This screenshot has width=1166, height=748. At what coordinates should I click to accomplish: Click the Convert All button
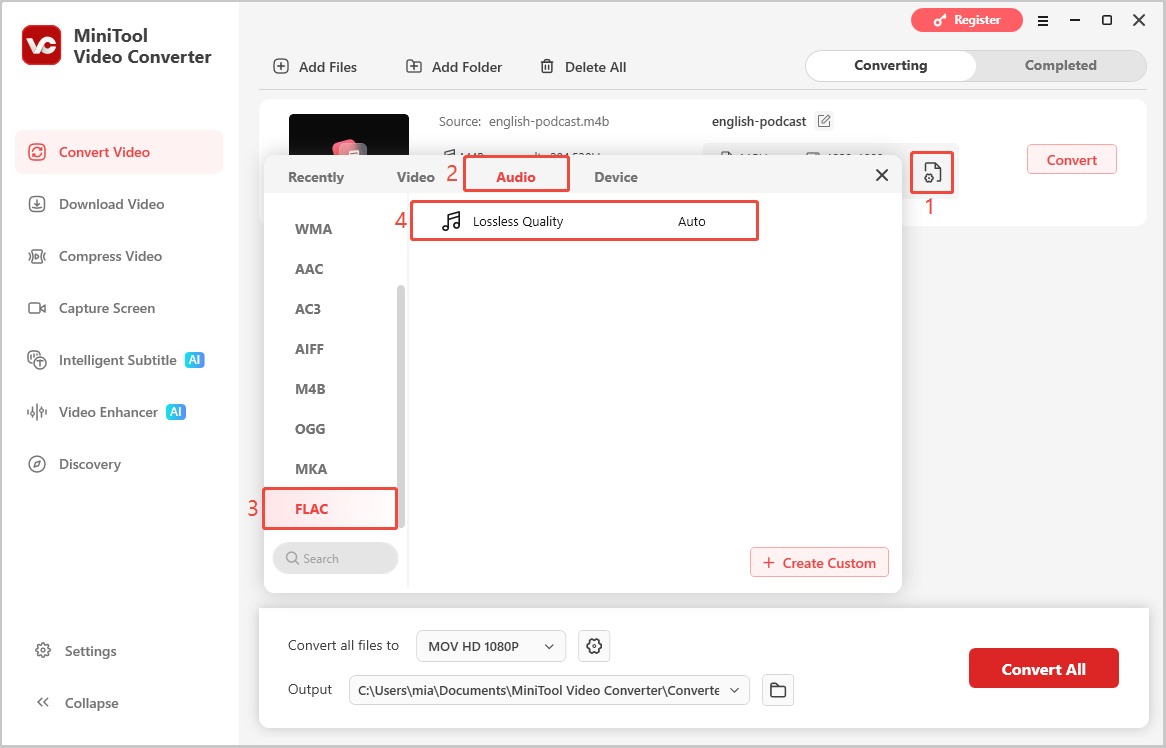click(x=1043, y=668)
